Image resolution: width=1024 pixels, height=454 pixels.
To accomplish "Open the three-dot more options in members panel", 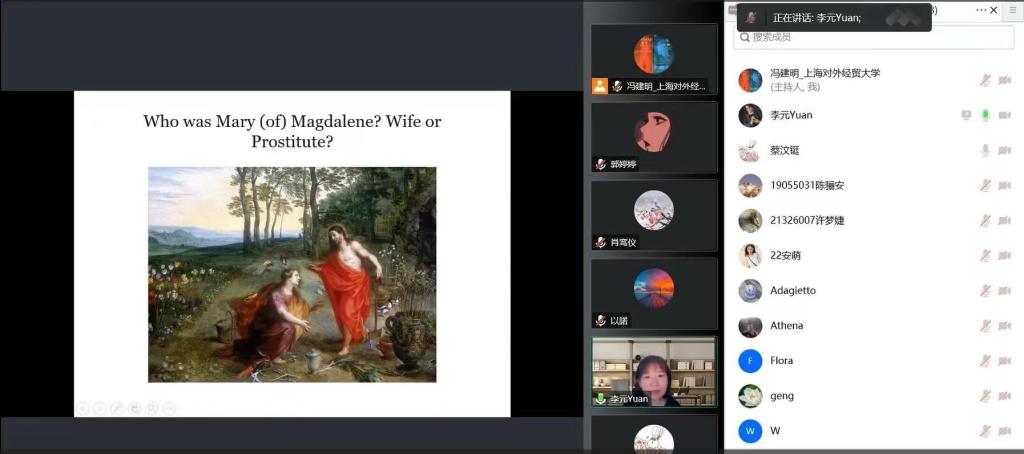I will click(x=982, y=10).
